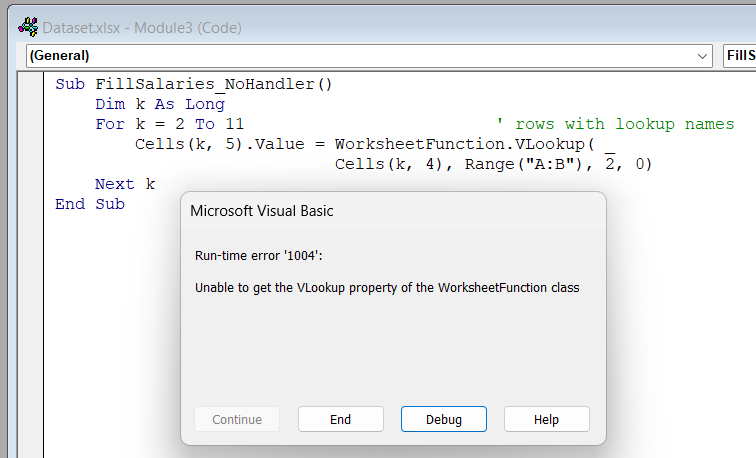Screen dimensions: 756x458
Task: Click the Debug button in error dialog
Action: tap(444, 419)
